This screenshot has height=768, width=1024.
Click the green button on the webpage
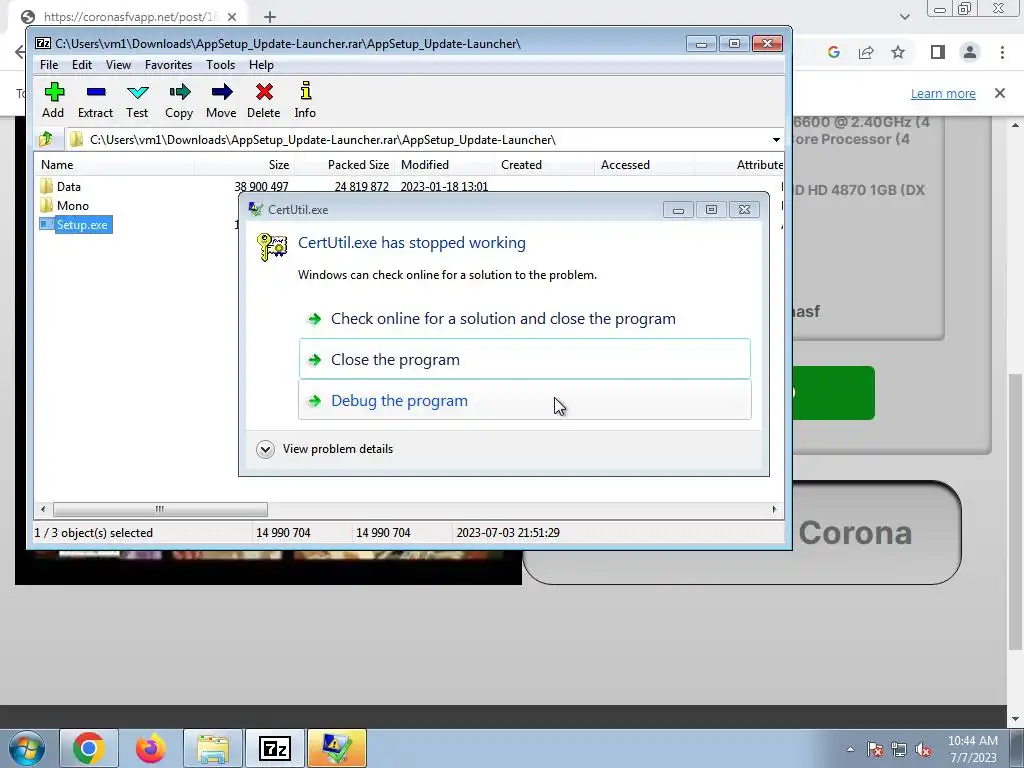(x=833, y=393)
